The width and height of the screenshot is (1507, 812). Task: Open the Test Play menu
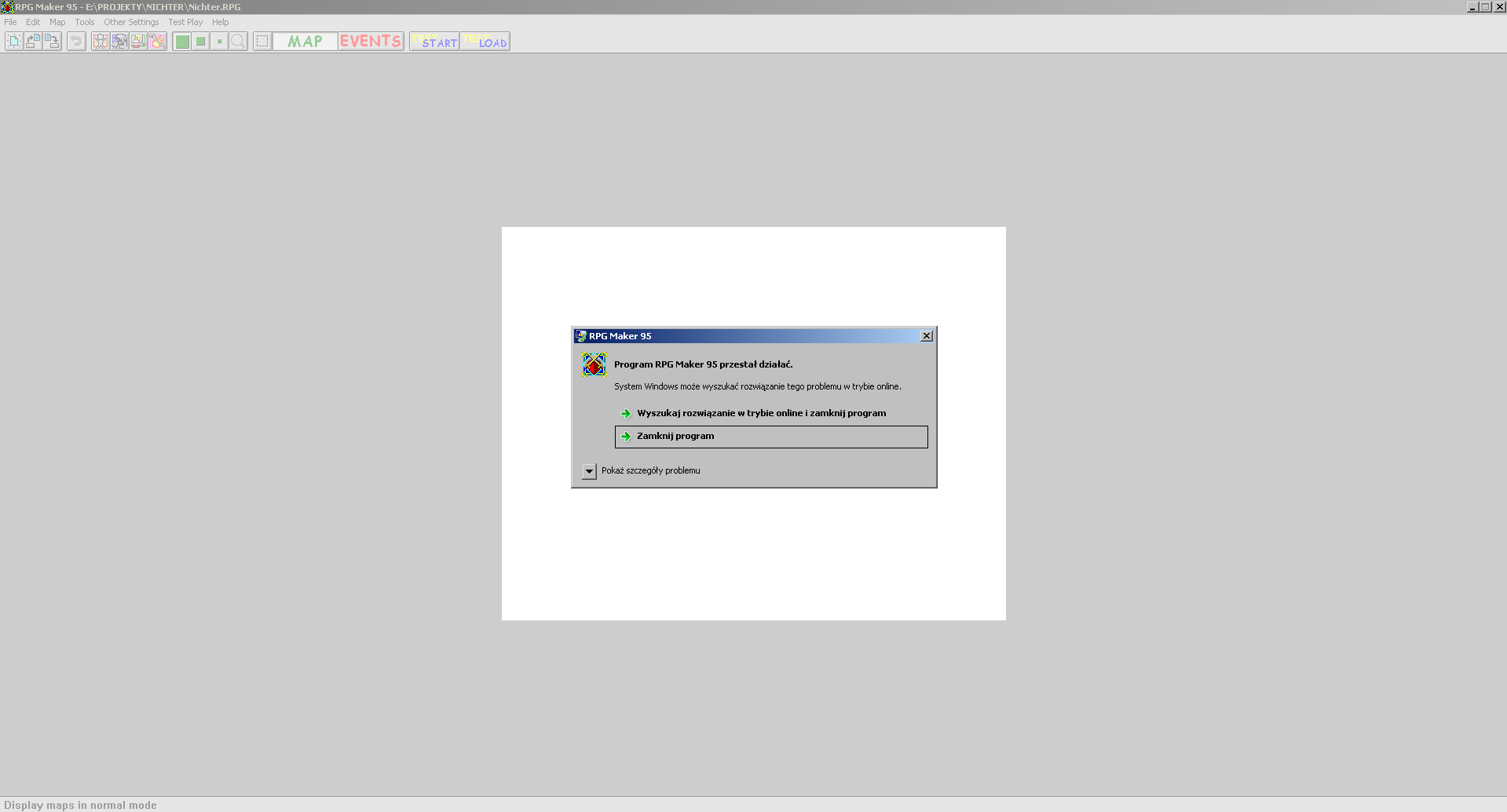point(185,22)
